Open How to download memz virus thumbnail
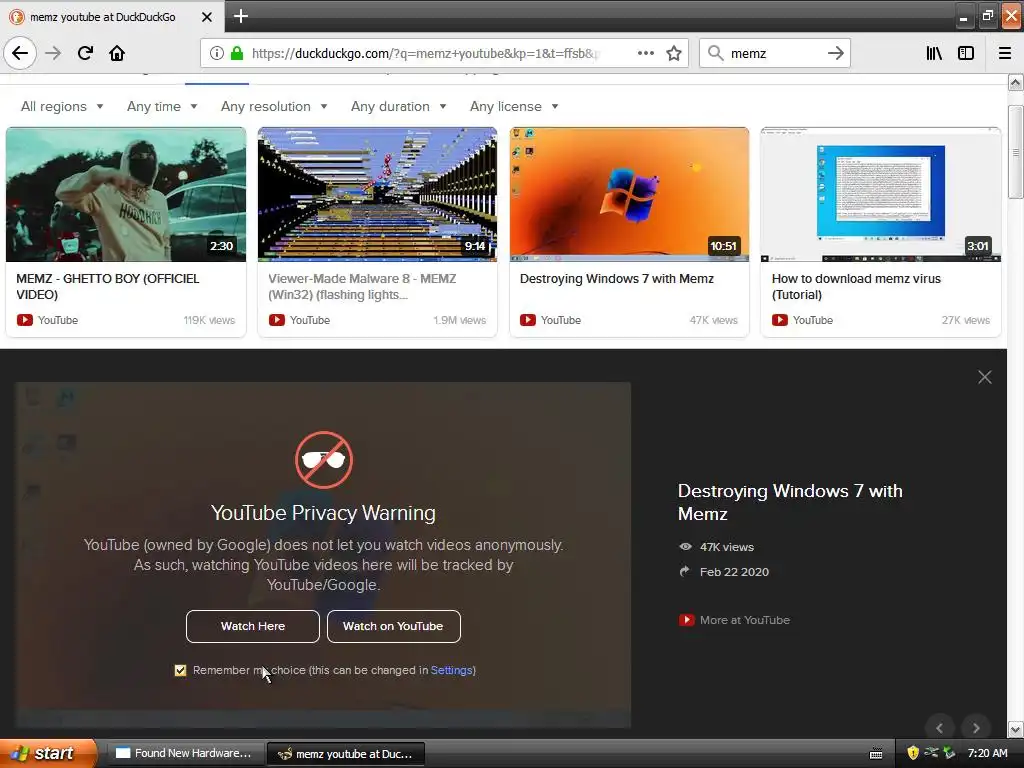 pyautogui.click(x=881, y=195)
